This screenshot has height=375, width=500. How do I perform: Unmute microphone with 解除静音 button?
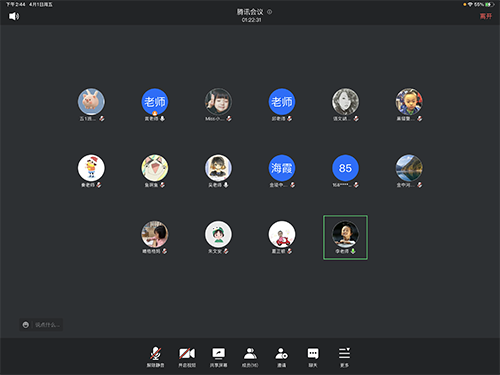click(x=155, y=357)
